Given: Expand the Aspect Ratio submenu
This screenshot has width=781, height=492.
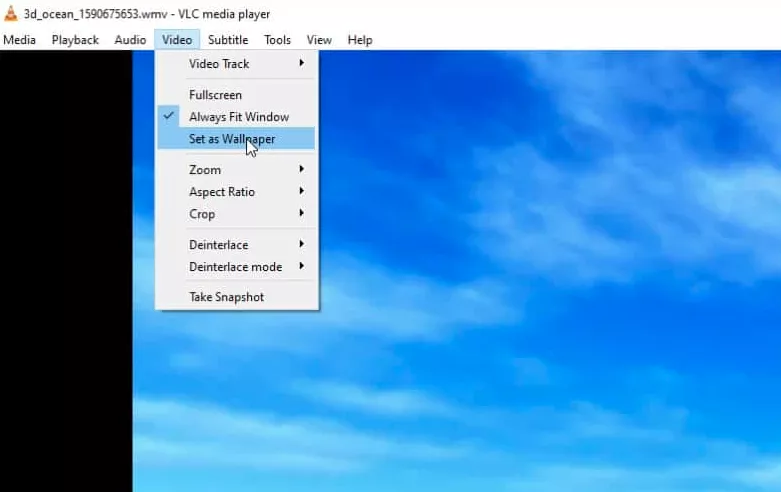Looking at the screenshot, I should coord(236,192).
